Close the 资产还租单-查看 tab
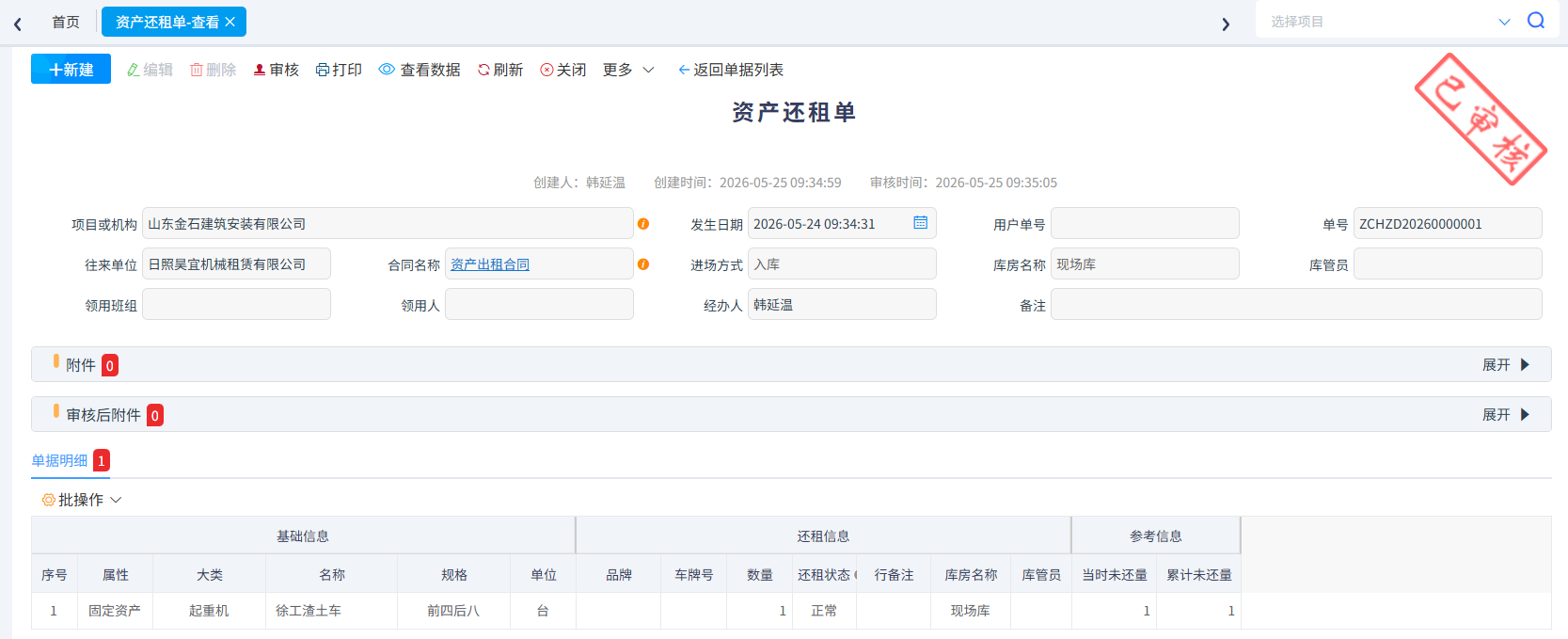 pos(230,22)
